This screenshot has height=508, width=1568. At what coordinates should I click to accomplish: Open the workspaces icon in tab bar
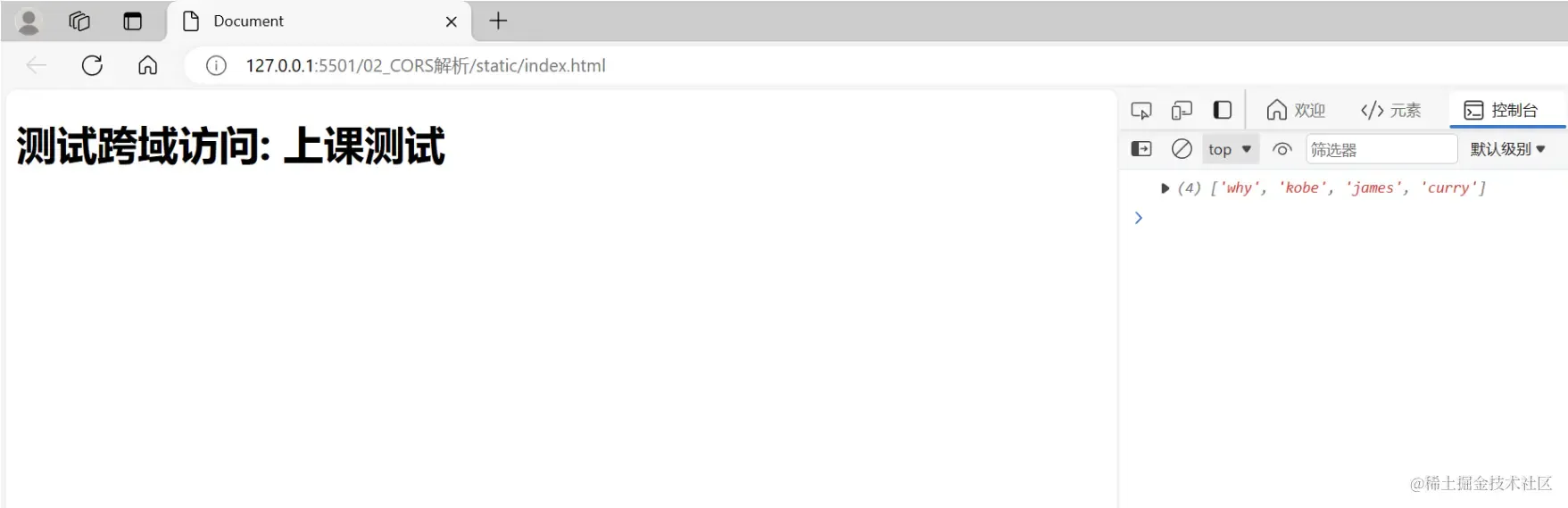click(x=79, y=21)
